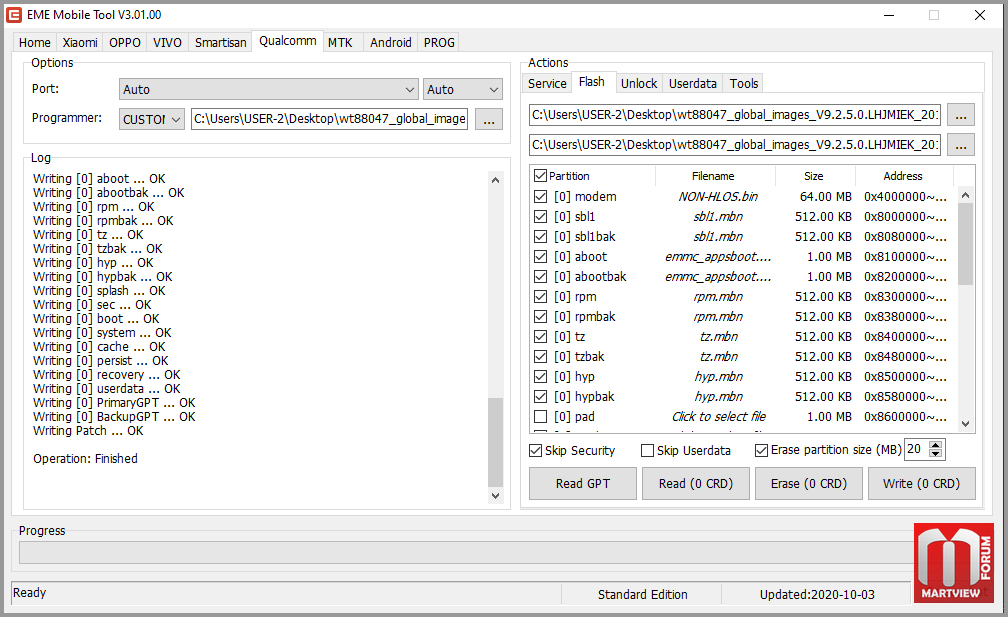Open the Port Auto dropdown
Viewport: 1008px width, 617px height.
[269, 89]
